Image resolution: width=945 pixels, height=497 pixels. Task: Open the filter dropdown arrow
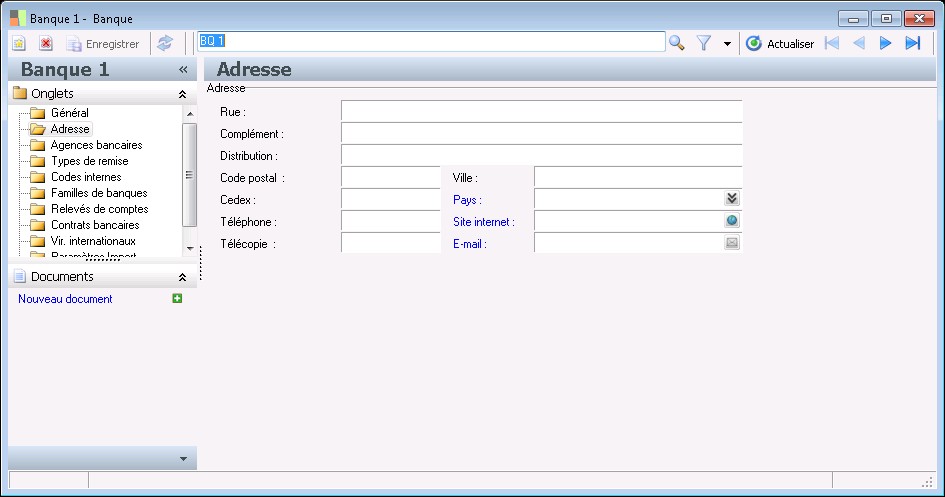click(x=727, y=43)
